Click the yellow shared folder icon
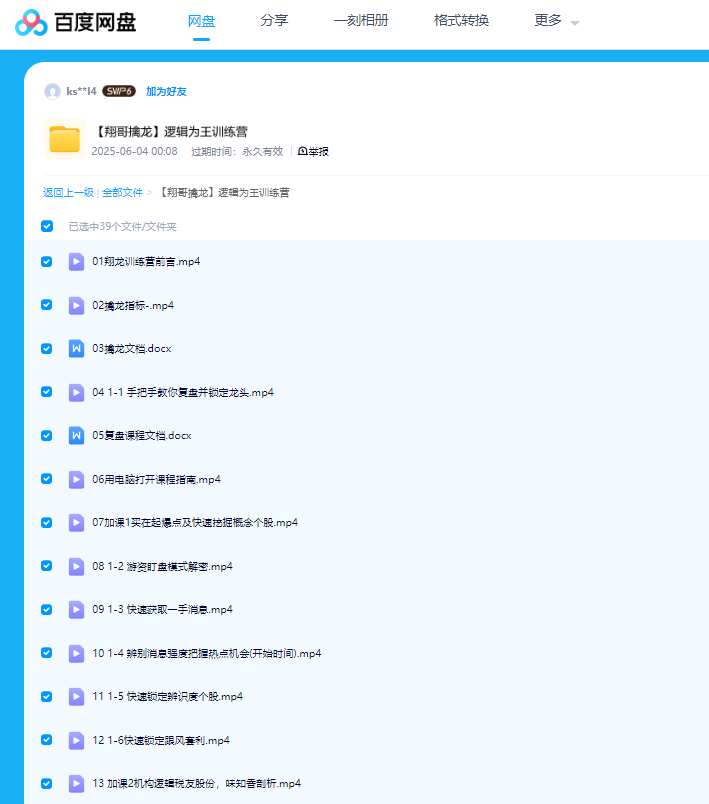The image size is (709, 804). click(64, 139)
